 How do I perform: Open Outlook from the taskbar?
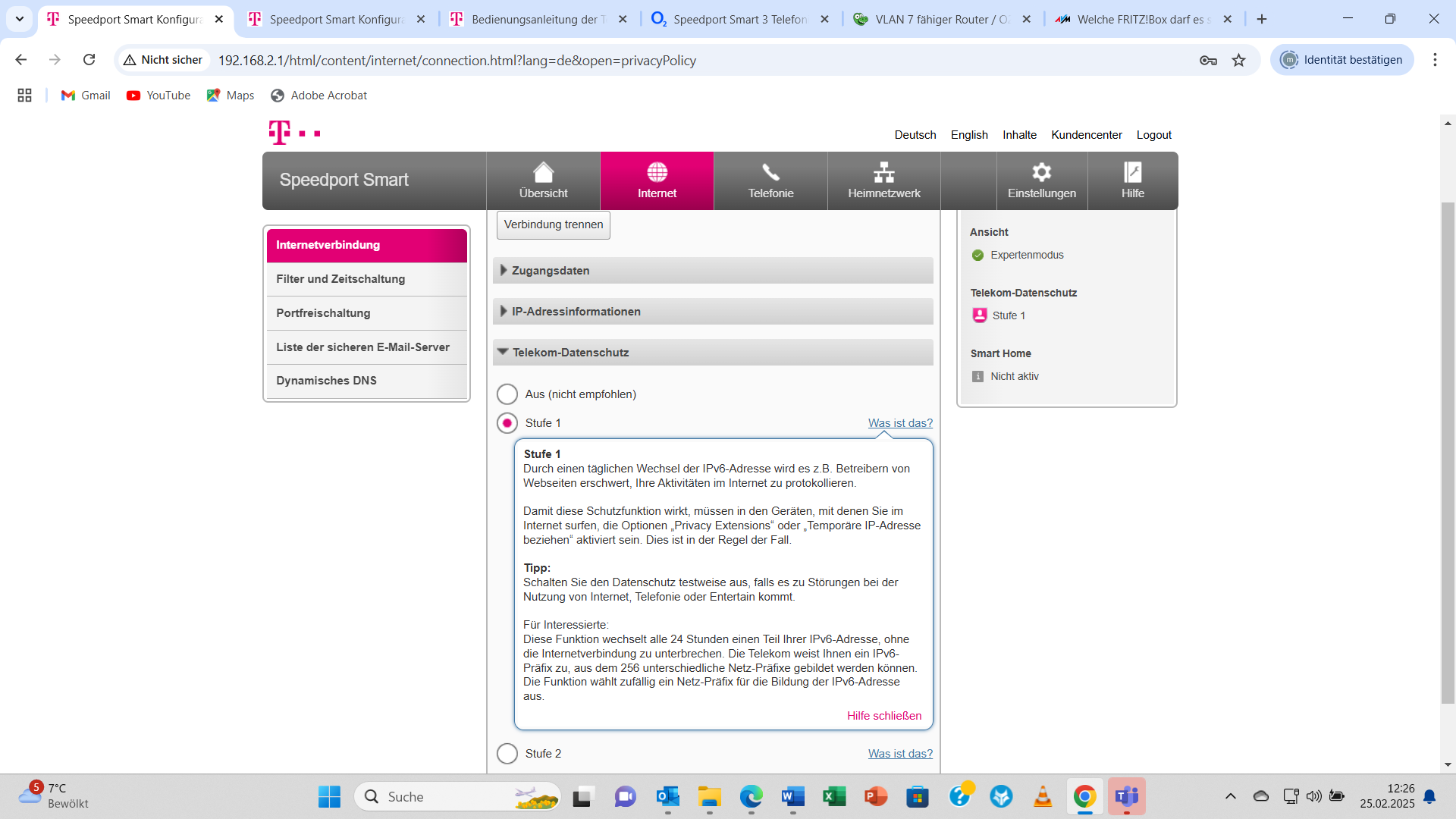(668, 797)
